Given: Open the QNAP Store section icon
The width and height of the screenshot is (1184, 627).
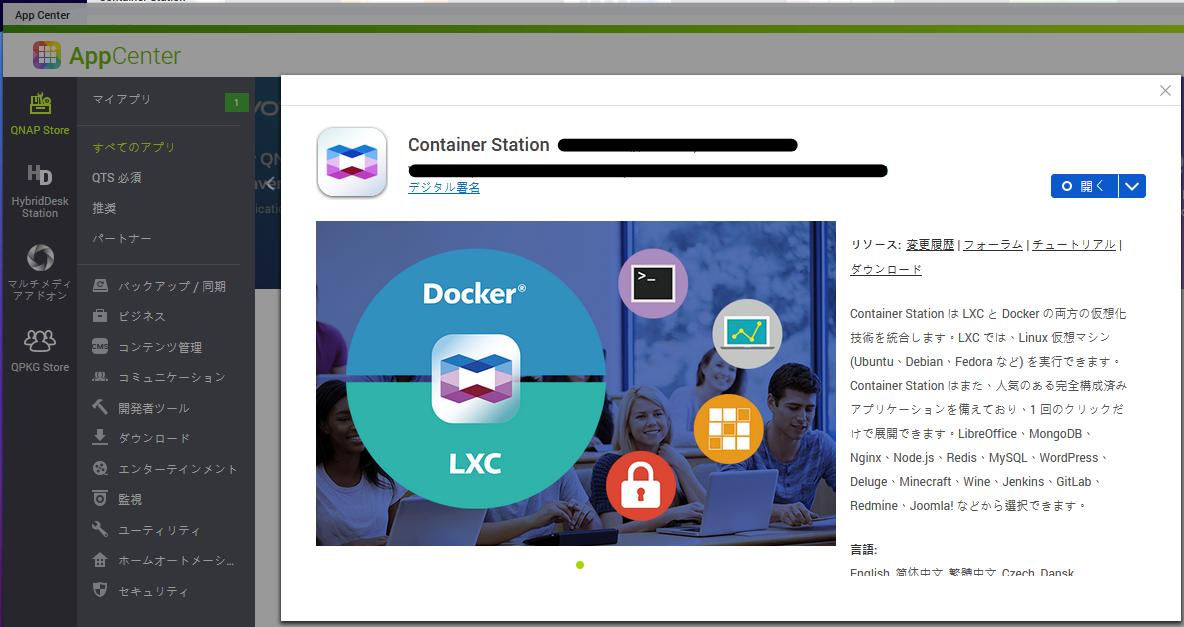Looking at the screenshot, I should tap(40, 103).
